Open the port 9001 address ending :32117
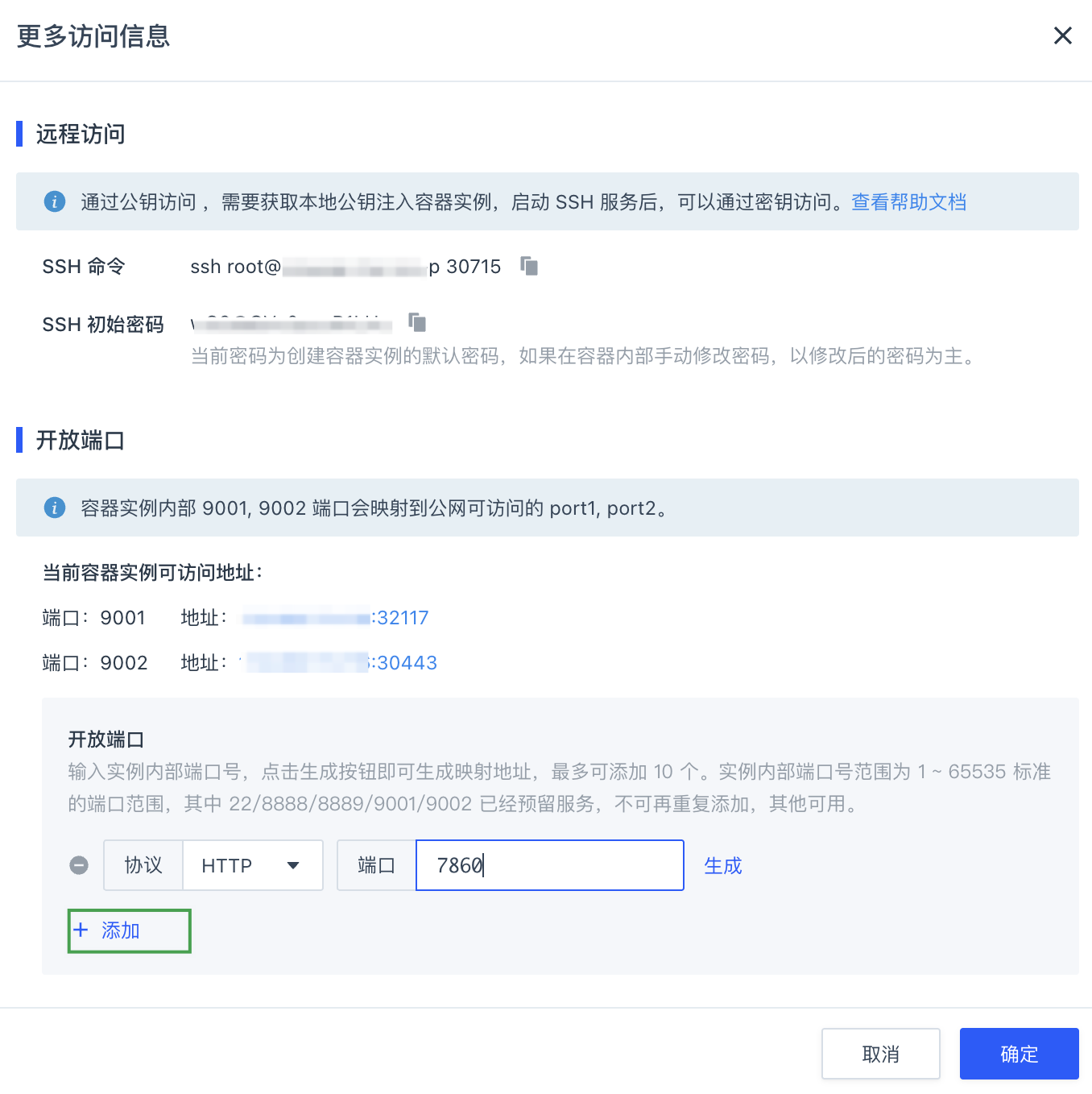 335,618
